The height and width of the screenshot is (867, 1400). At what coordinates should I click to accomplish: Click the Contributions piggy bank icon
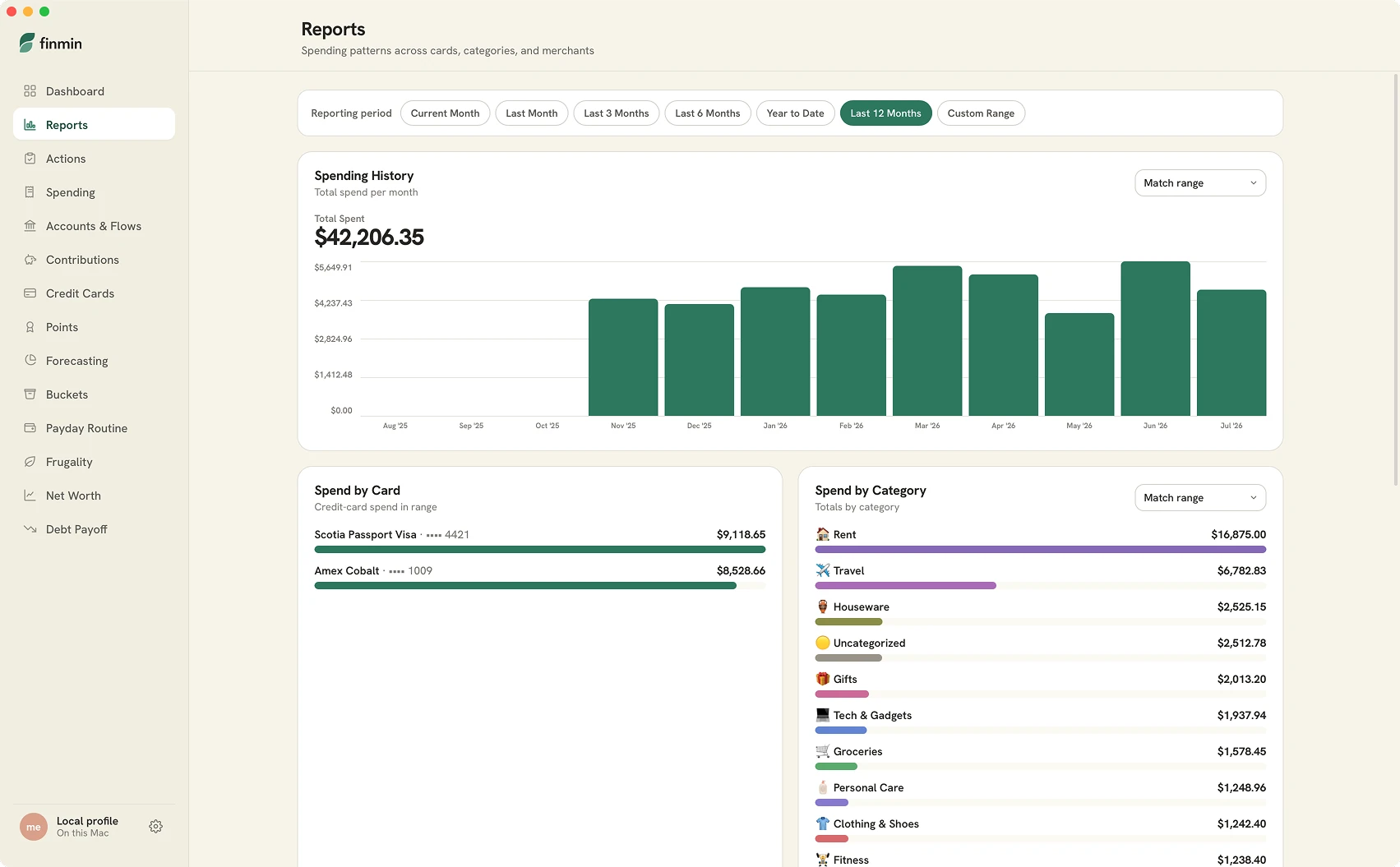tap(30, 260)
